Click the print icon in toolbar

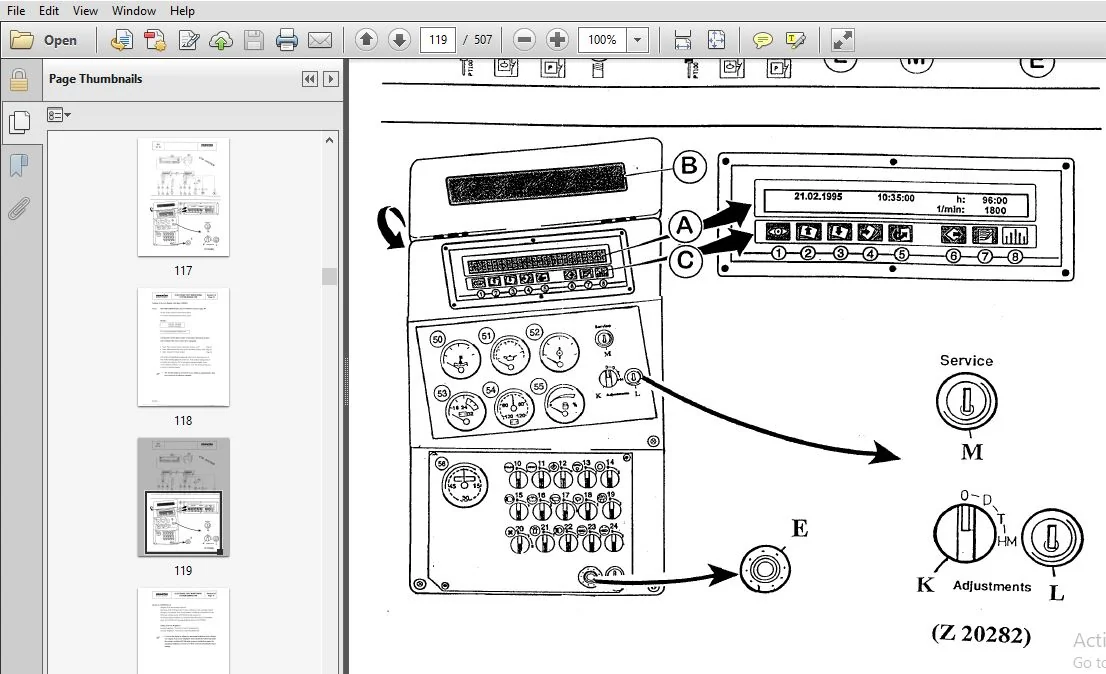(x=286, y=40)
